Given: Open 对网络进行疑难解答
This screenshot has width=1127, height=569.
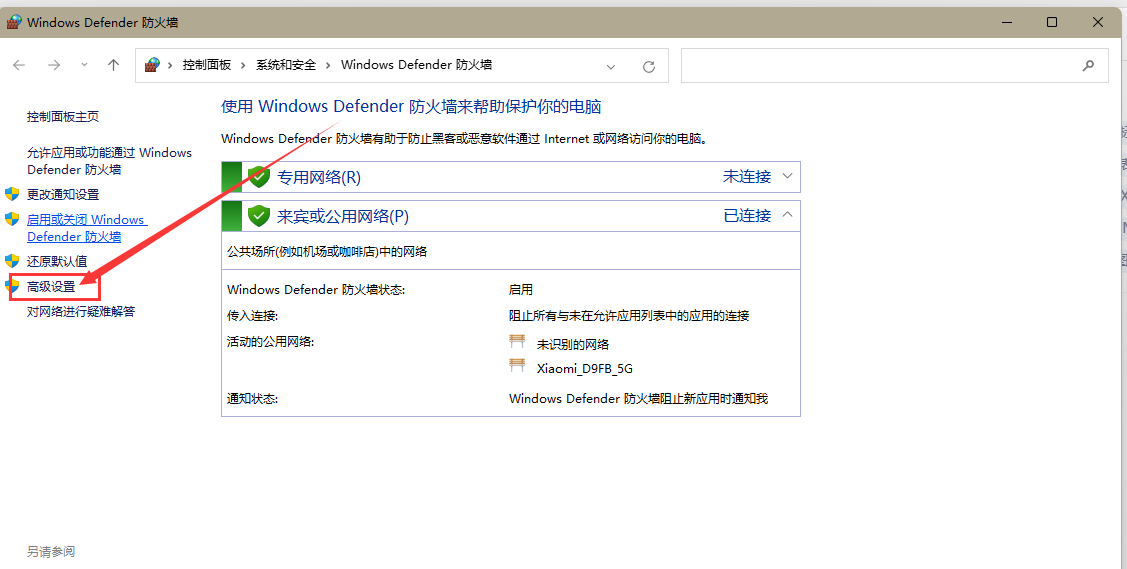Looking at the screenshot, I should pos(81,312).
